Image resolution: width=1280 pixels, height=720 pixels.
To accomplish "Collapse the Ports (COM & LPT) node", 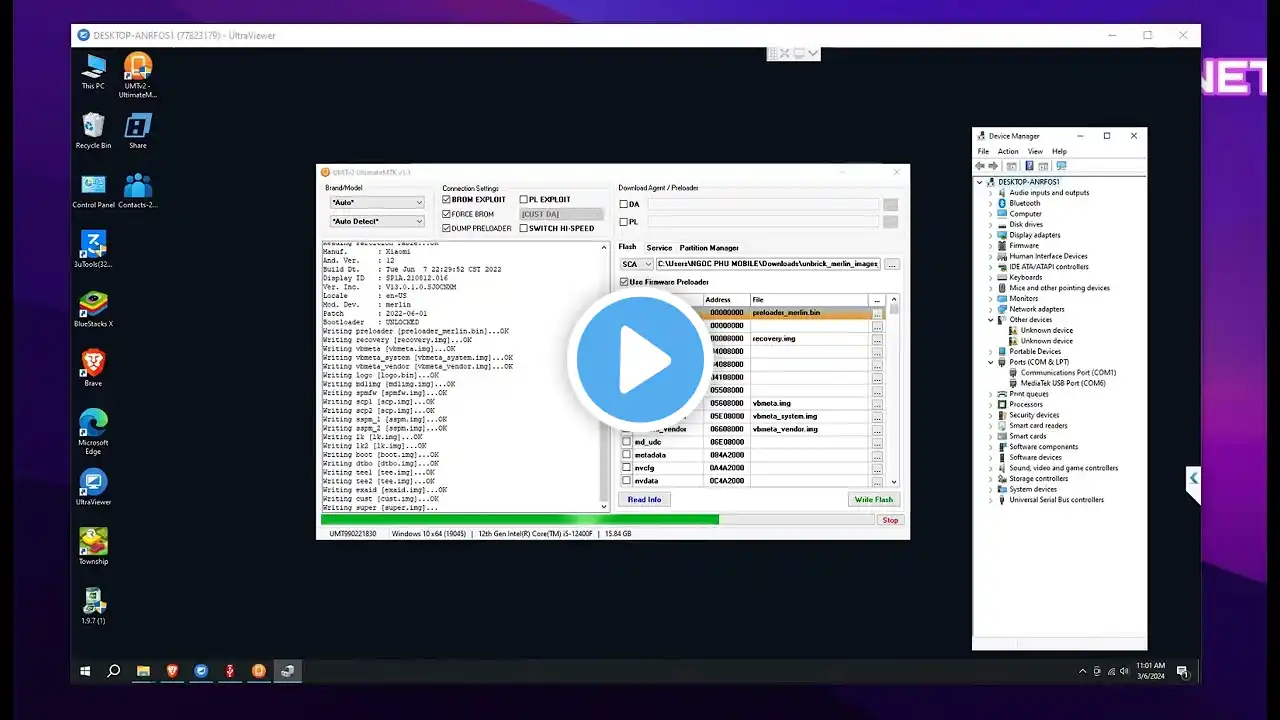I will (x=991, y=362).
